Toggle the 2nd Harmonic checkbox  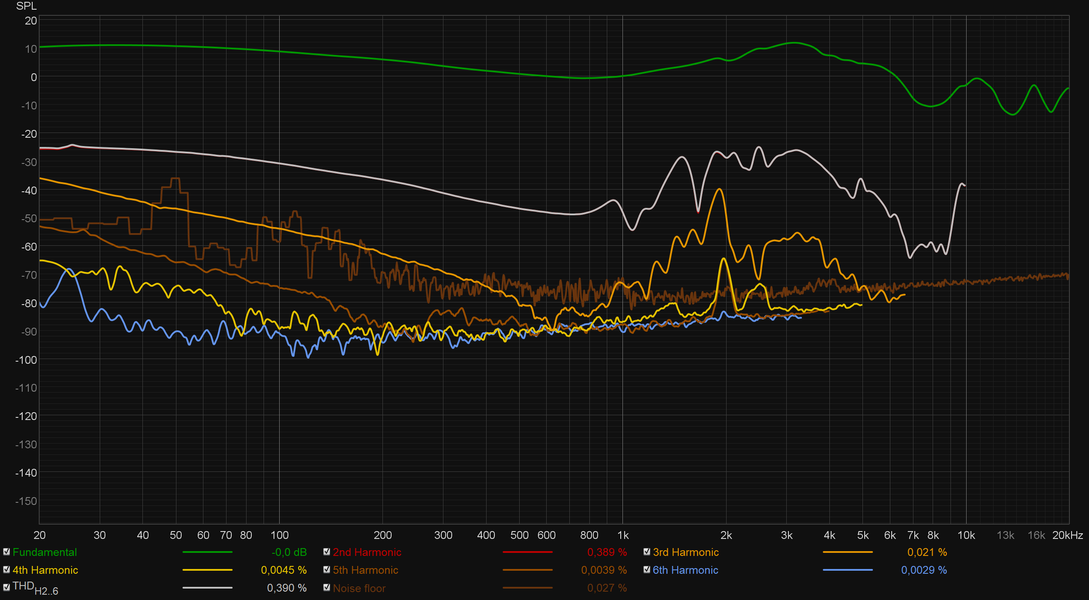point(326,552)
